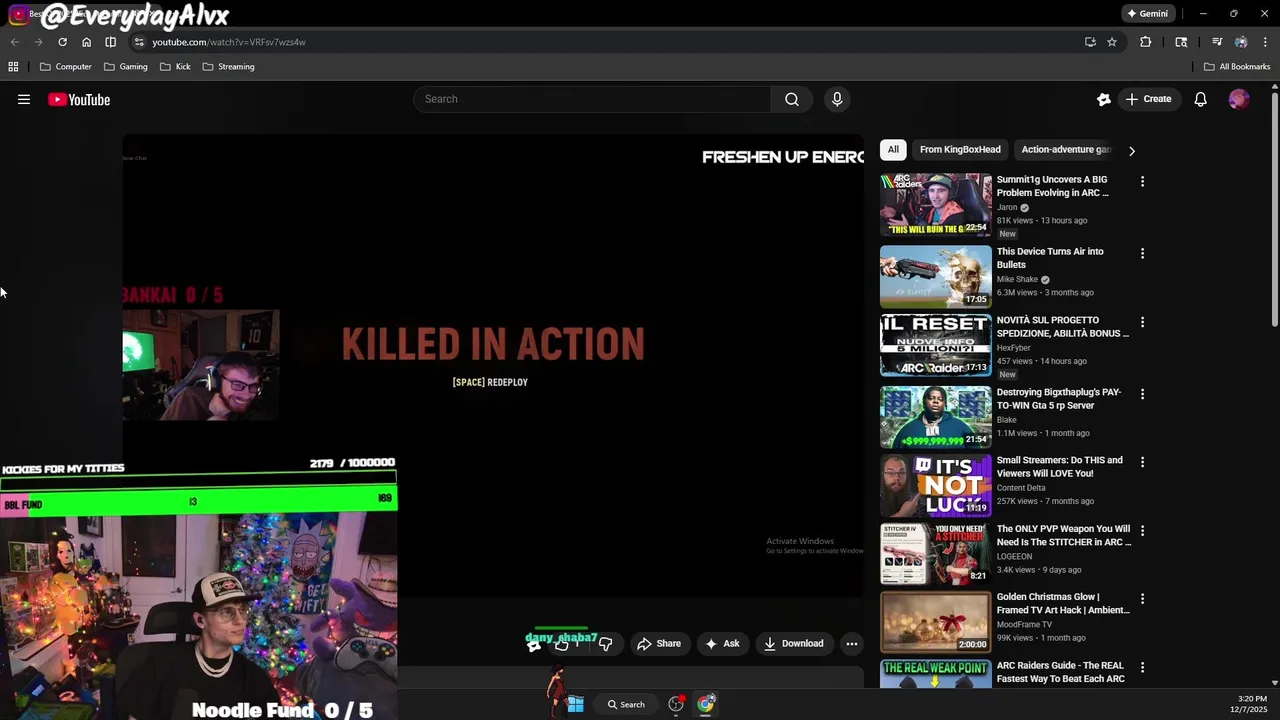Click the Ask button under video
The height and width of the screenshot is (720, 1280).
722,644
